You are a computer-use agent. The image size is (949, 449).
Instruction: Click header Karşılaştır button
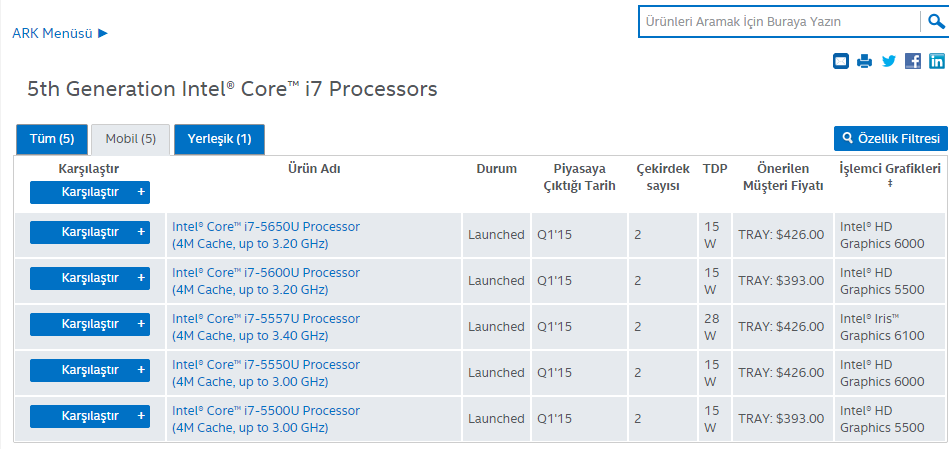coord(90,192)
